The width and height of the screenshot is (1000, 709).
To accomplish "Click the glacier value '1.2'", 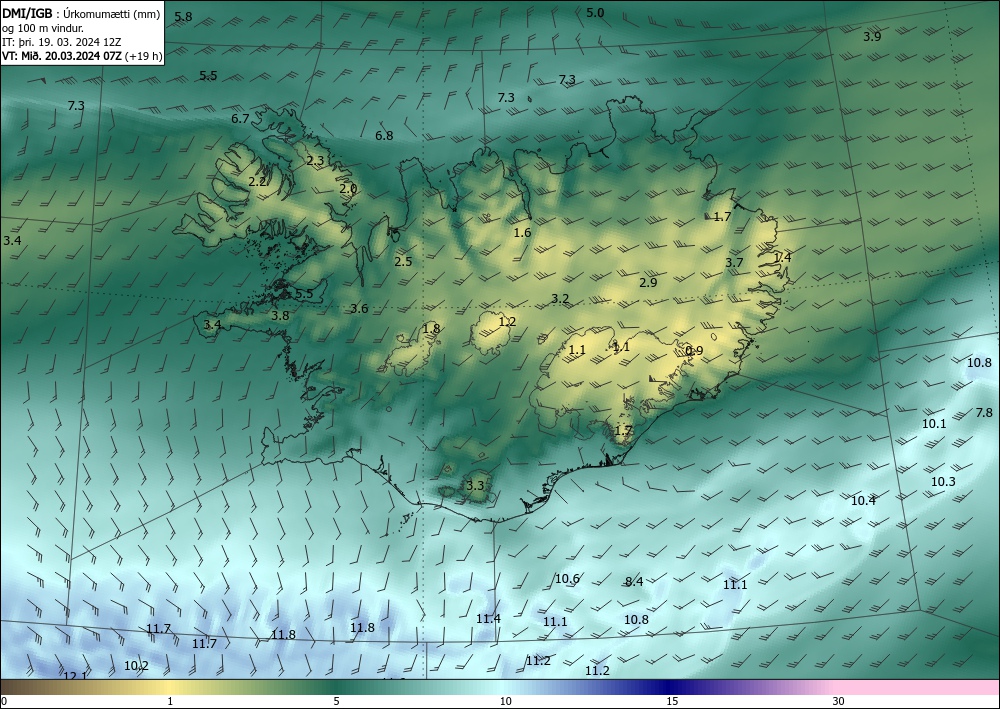I will (507, 321).
